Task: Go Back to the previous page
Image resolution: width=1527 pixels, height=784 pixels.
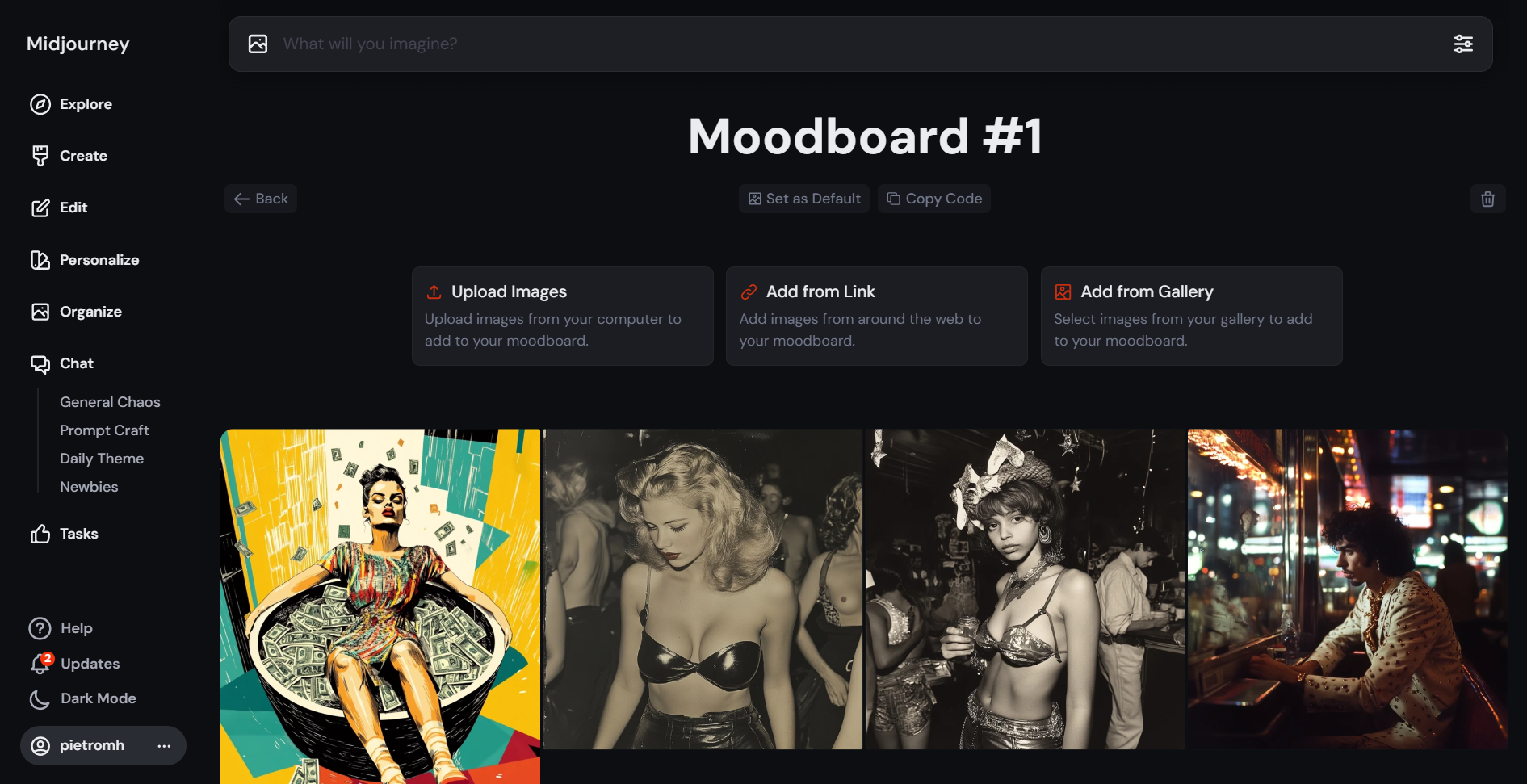Action: pos(261,199)
